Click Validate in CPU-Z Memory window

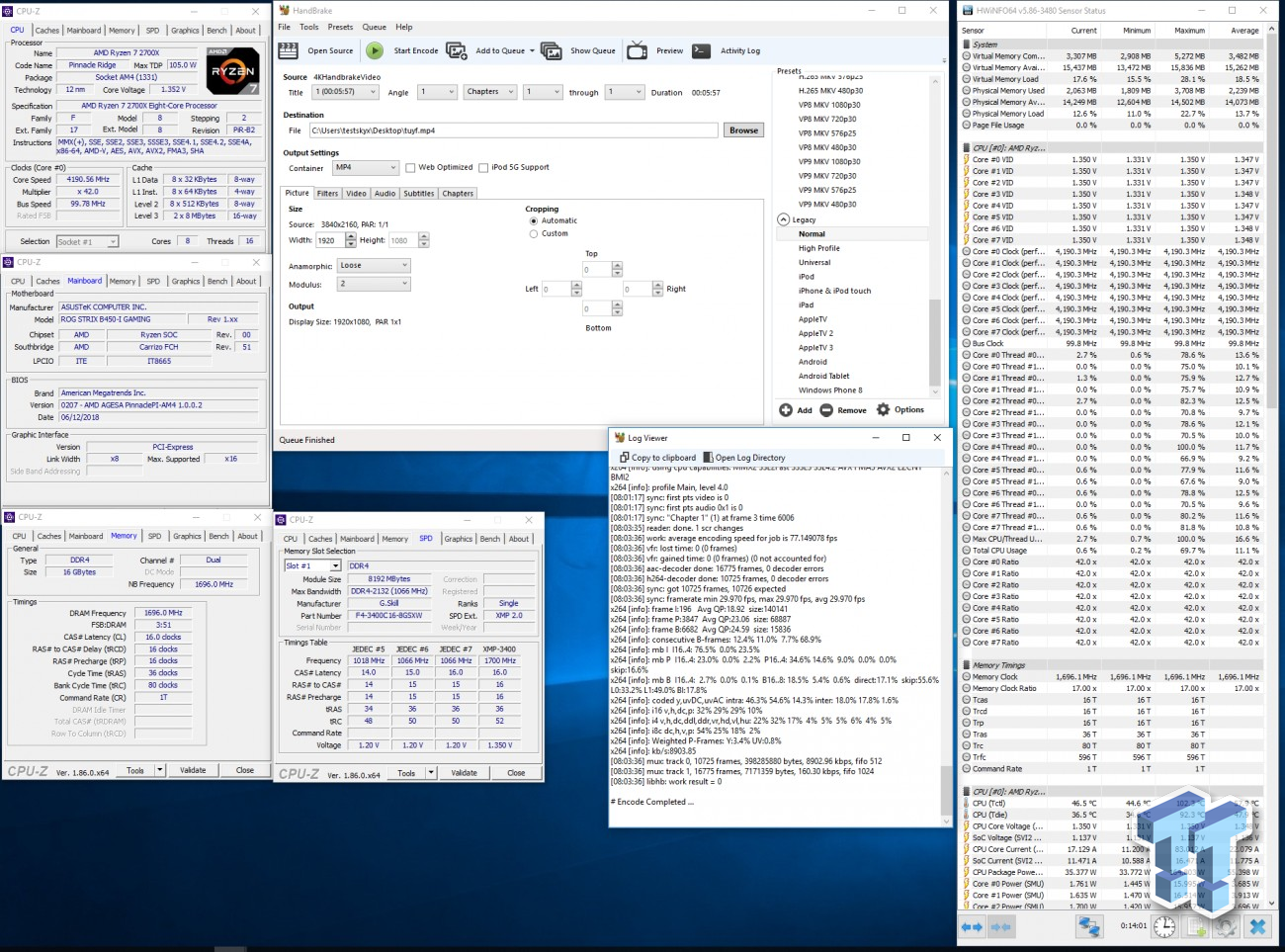[x=193, y=770]
